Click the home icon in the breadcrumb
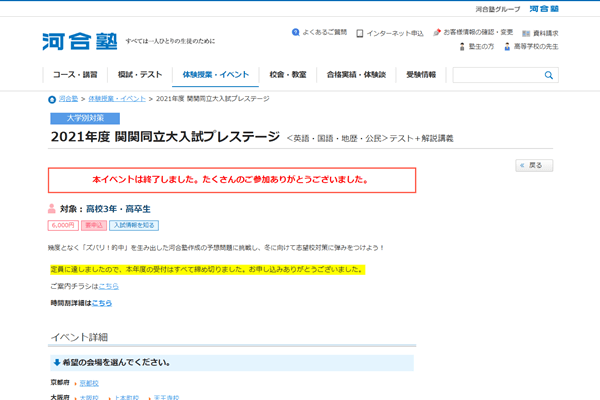Image resolution: width=600 pixels, height=400 pixels. pos(52,100)
